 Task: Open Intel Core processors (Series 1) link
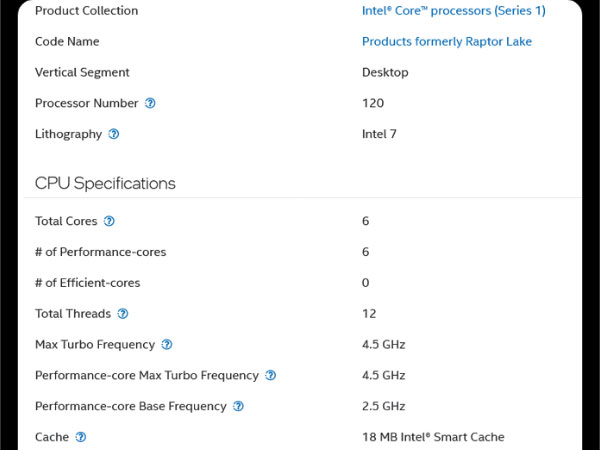453,11
